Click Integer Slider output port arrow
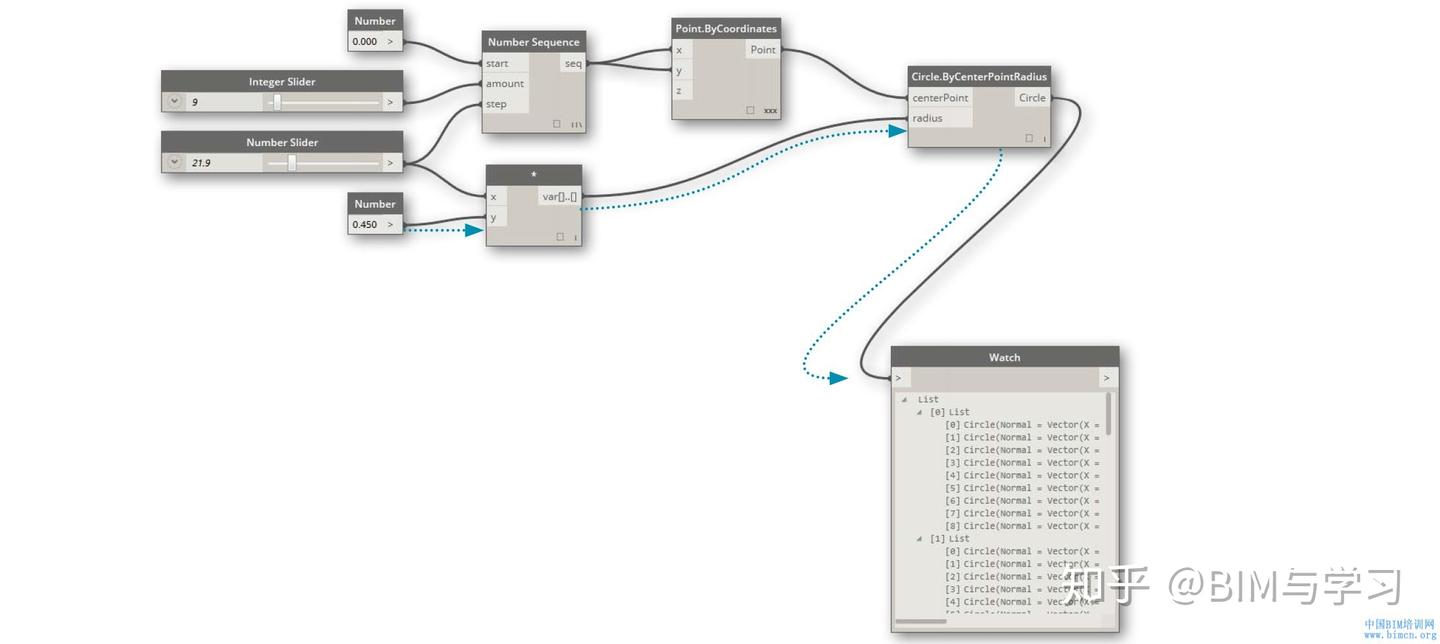The image size is (1440, 644). pos(391,102)
